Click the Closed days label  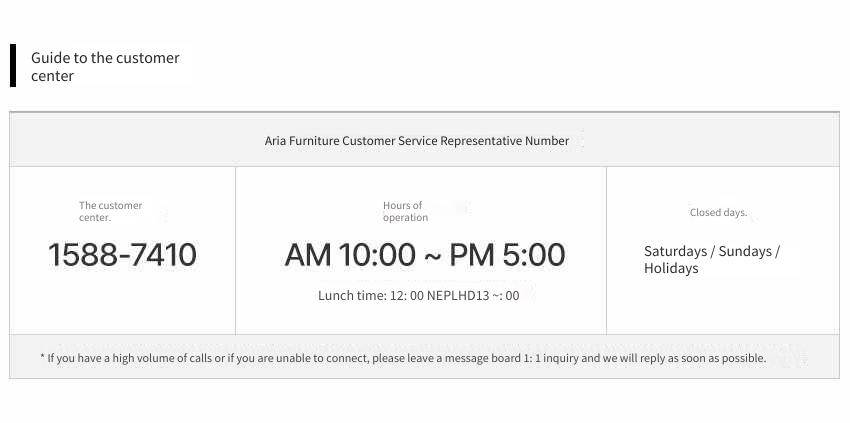718,213
